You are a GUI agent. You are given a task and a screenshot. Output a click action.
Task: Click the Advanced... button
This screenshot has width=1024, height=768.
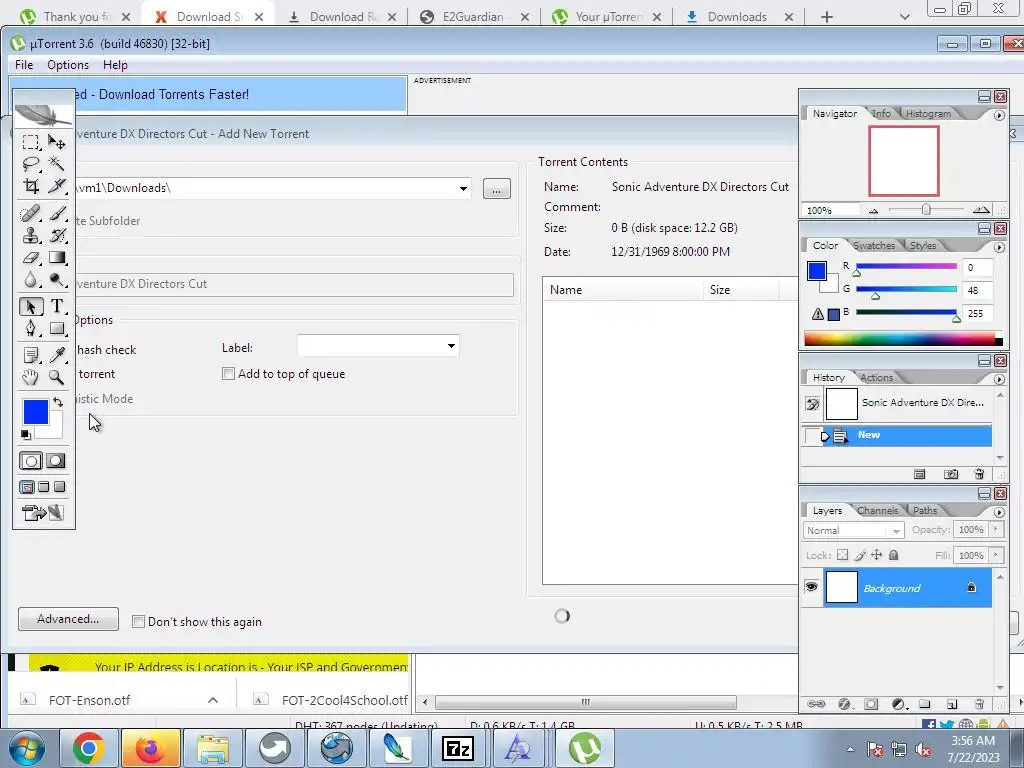pos(69,619)
